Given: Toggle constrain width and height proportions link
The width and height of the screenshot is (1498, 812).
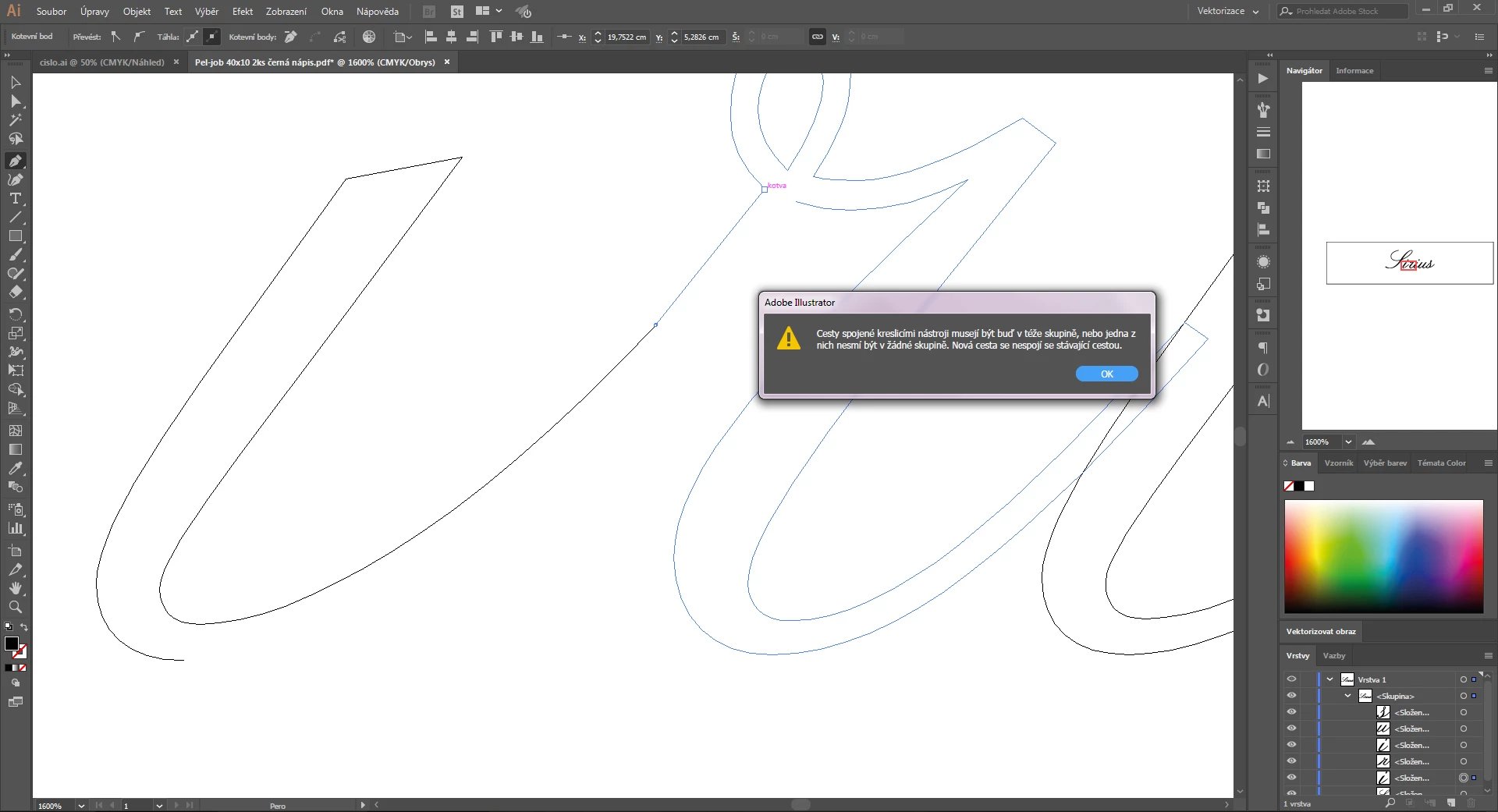Looking at the screenshot, I should pos(818,37).
